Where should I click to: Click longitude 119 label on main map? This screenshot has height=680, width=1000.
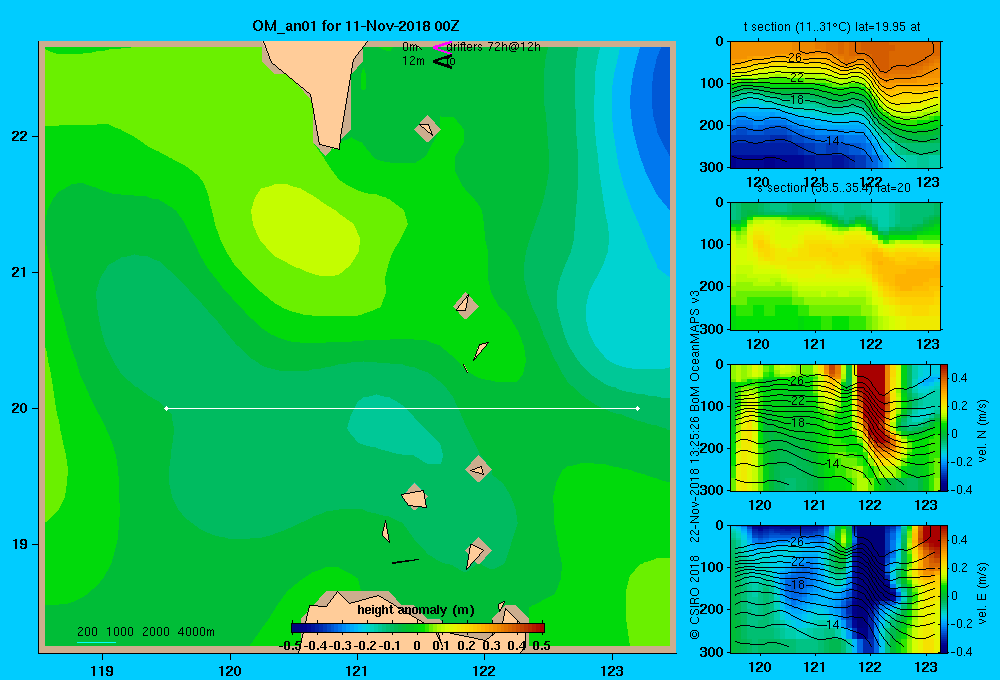click(103, 670)
